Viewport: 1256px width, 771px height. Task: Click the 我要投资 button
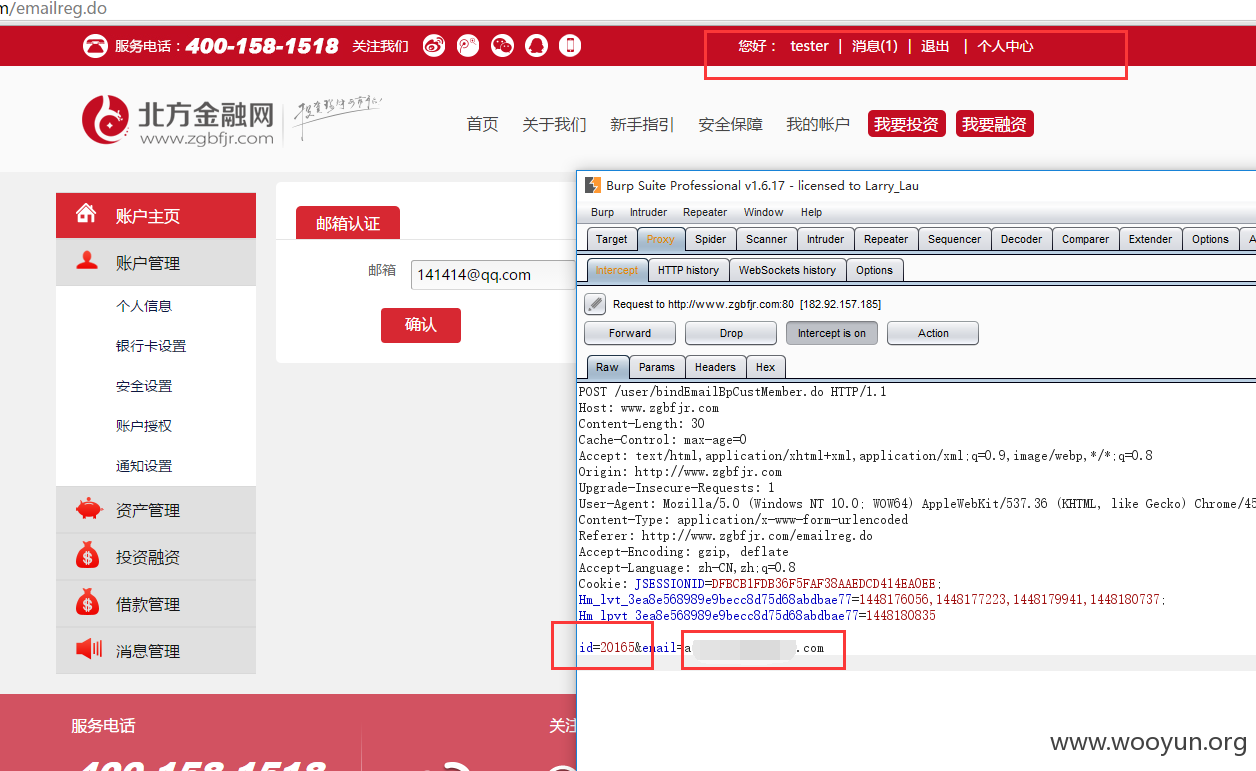pos(906,124)
